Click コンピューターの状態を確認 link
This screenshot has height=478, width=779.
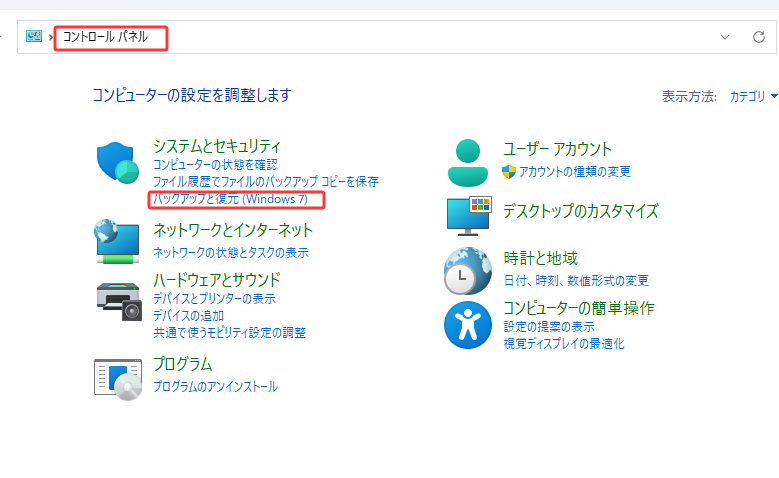(x=215, y=164)
